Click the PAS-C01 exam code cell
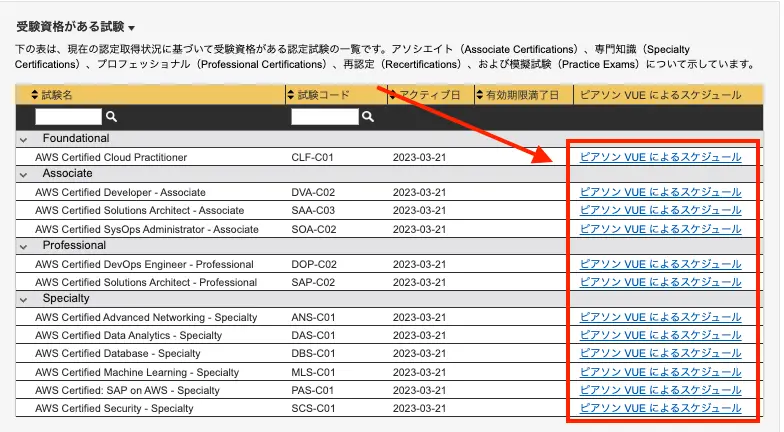784x432 pixels. point(312,390)
